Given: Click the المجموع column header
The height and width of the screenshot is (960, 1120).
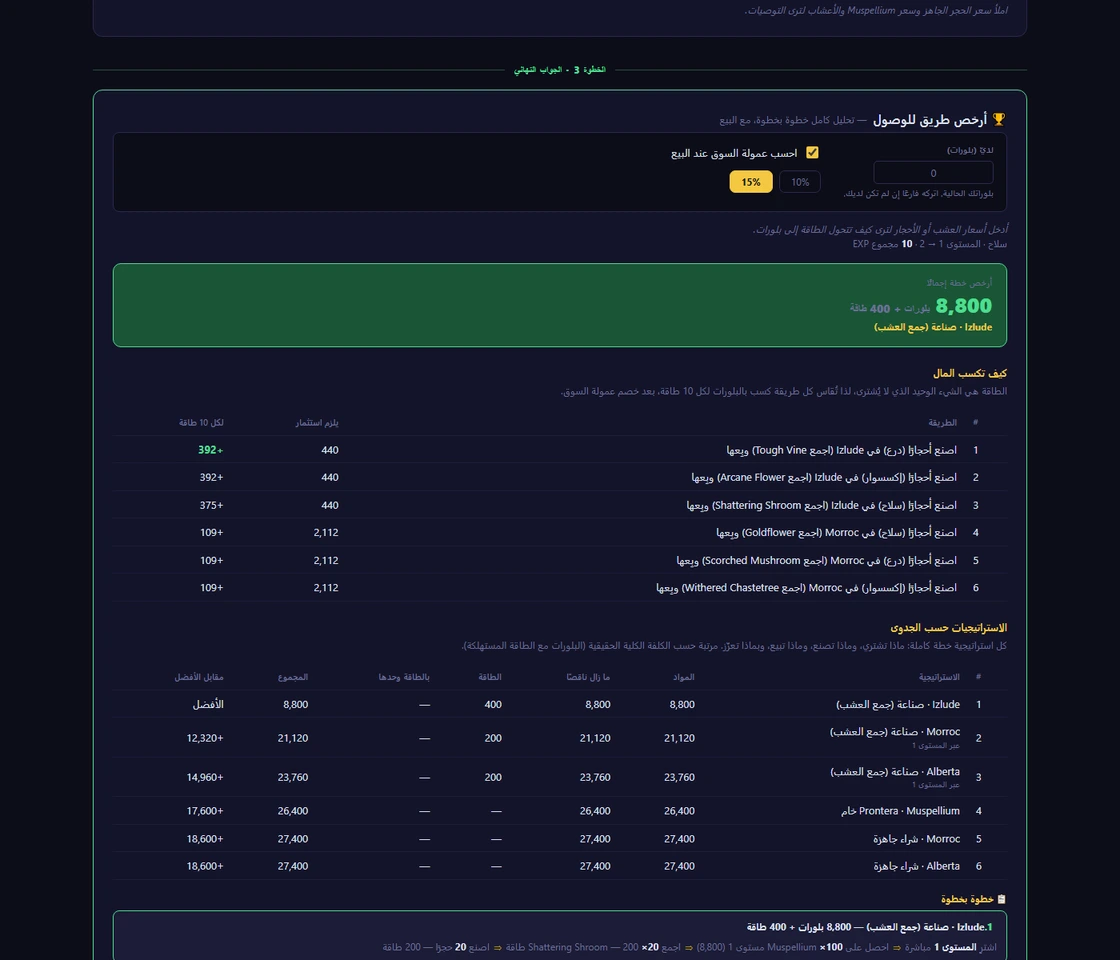Looking at the screenshot, I should 293,677.
